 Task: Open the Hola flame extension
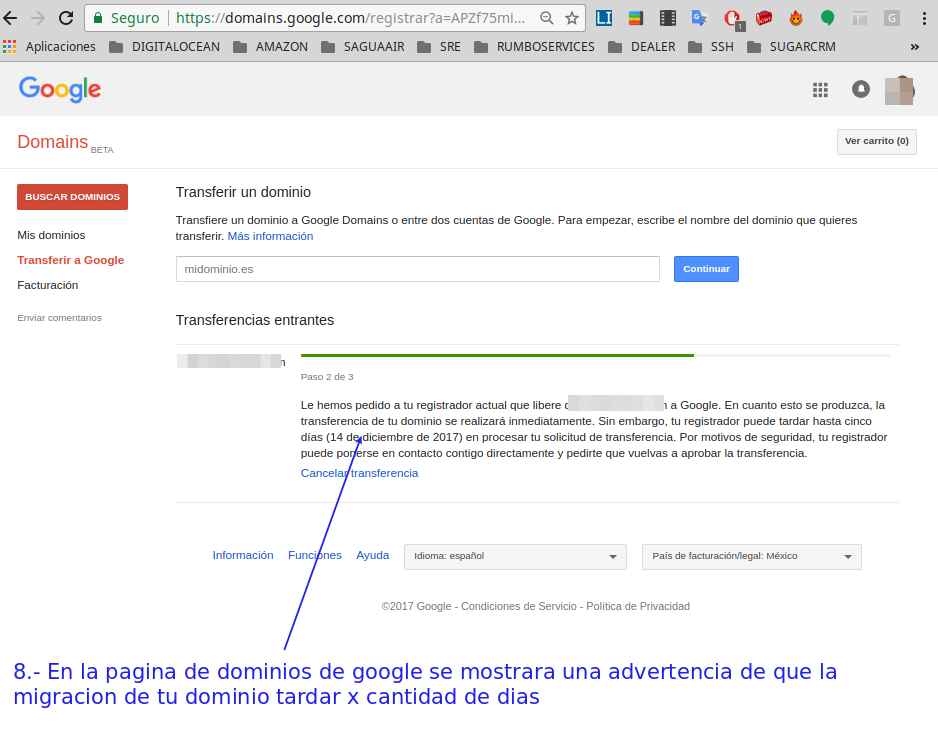click(796, 18)
